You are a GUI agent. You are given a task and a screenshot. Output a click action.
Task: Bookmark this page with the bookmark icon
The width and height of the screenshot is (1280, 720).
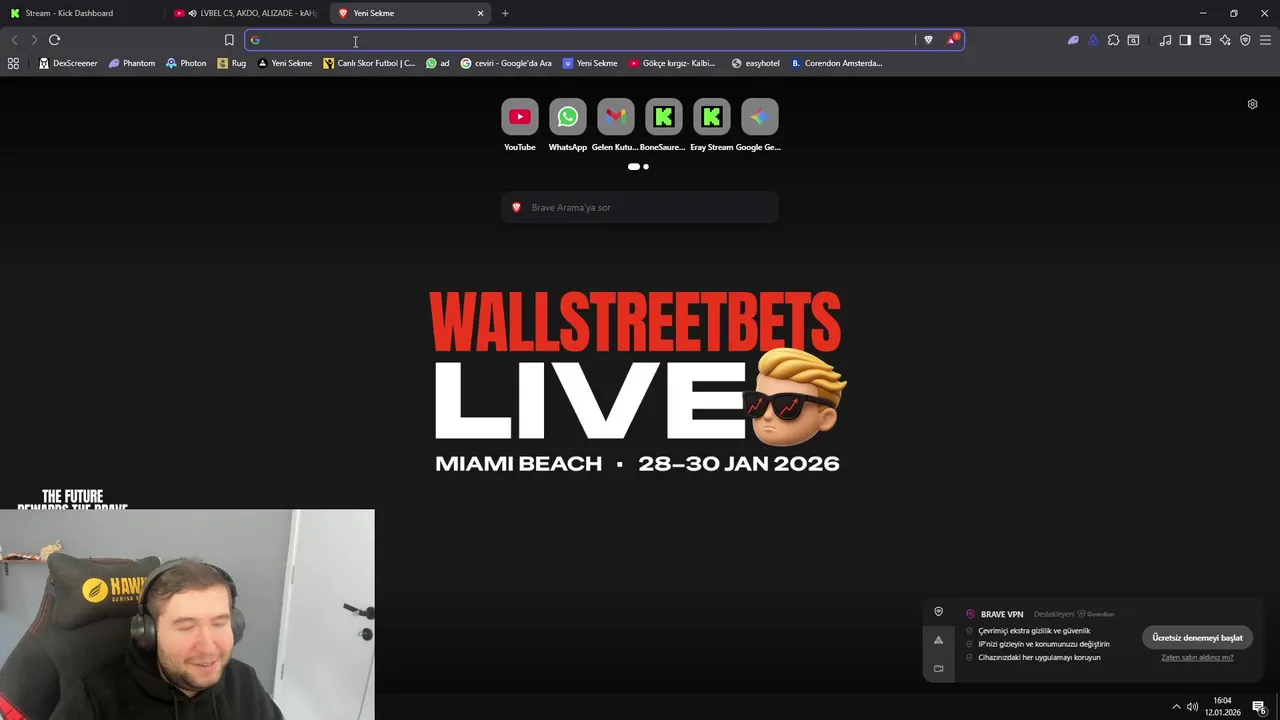(229, 40)
